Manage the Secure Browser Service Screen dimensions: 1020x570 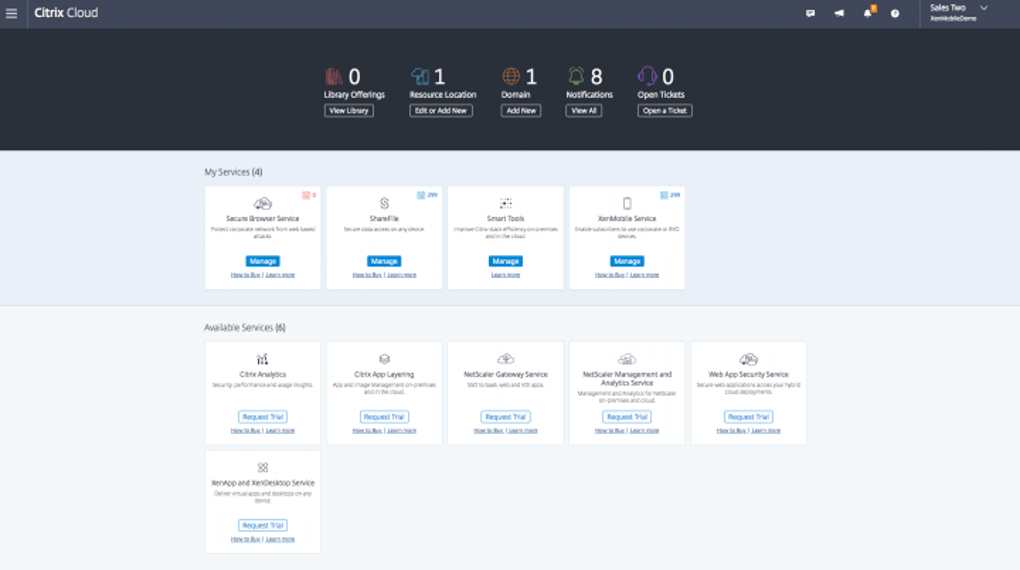tap(263, 261)
